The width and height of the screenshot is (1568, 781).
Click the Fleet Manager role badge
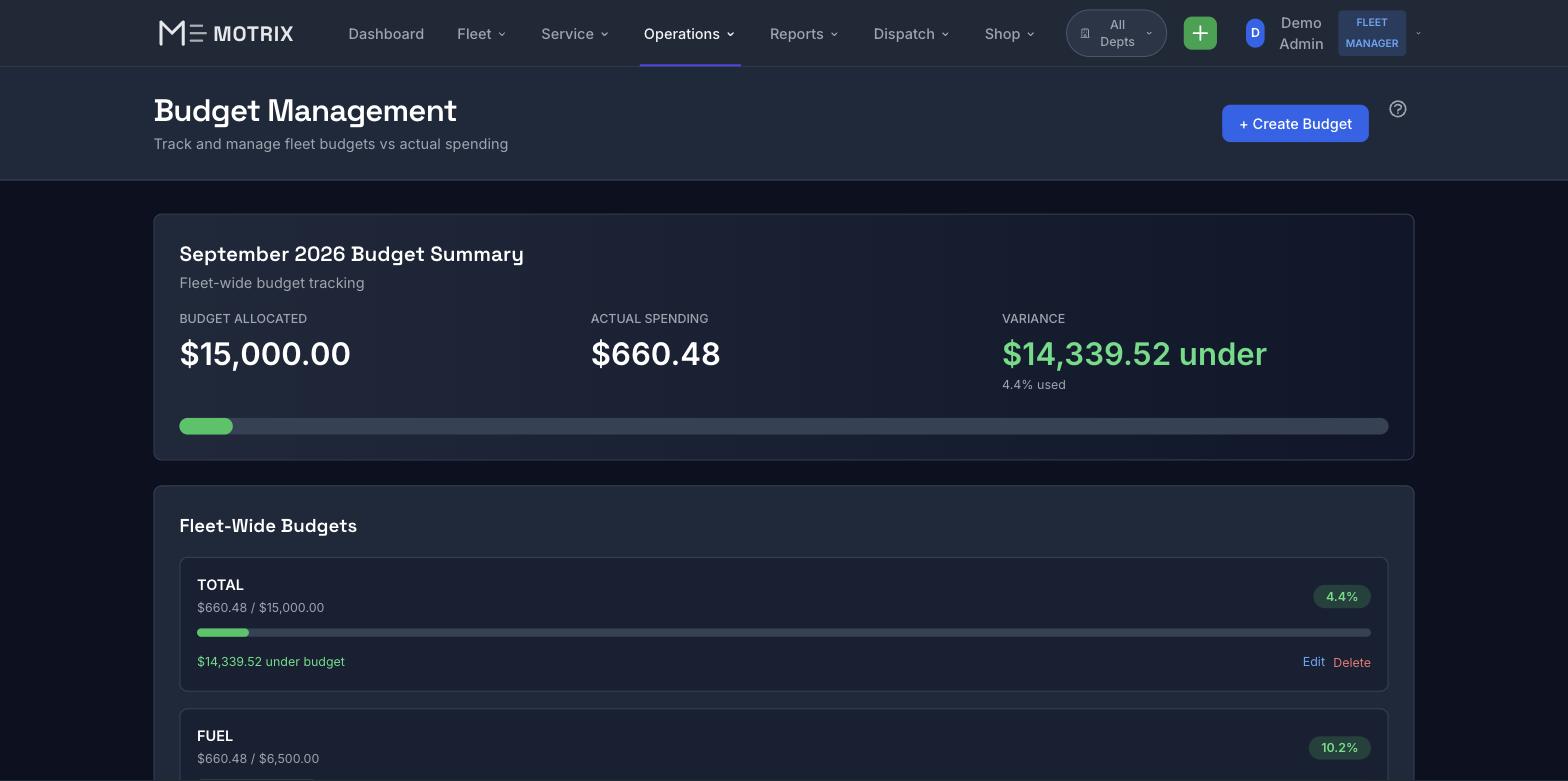tap(1372, 33)
